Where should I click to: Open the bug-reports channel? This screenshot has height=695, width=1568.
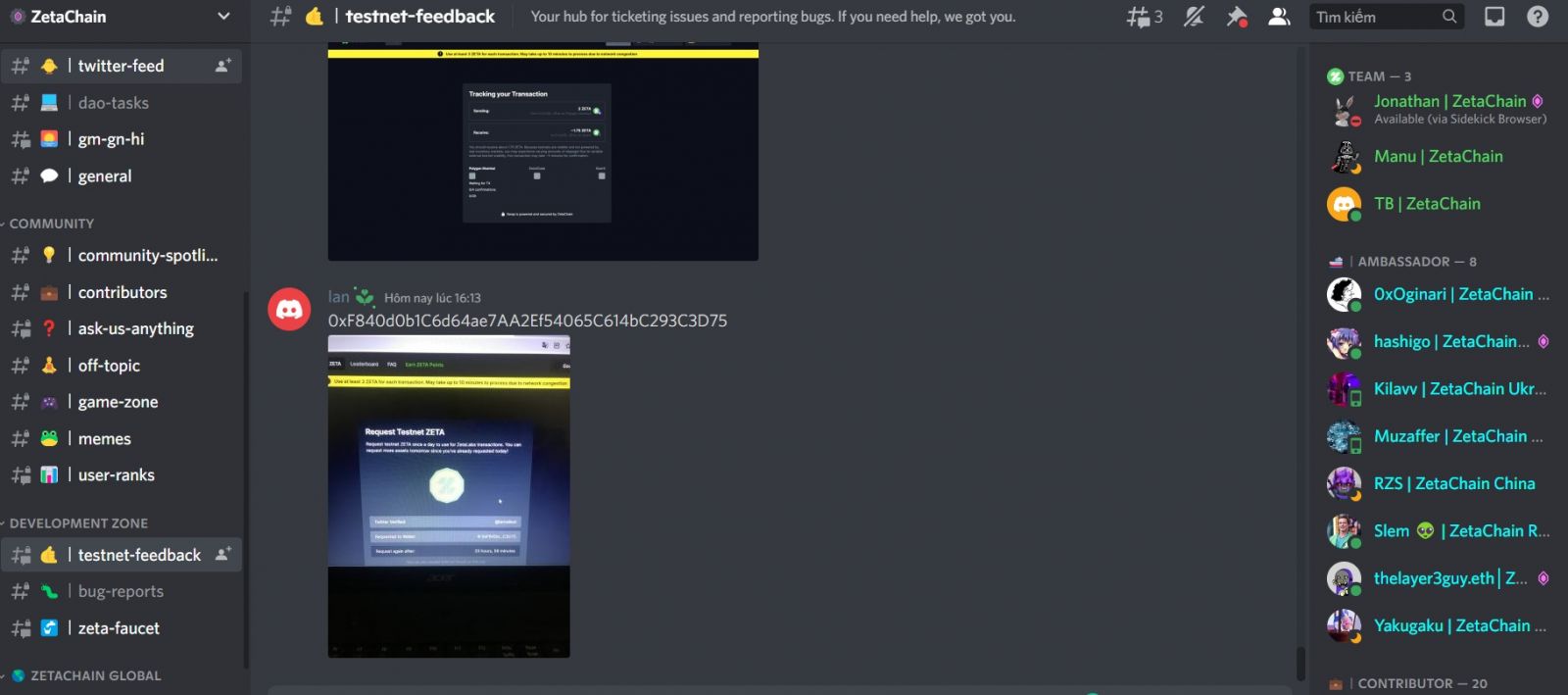(122, 592)
